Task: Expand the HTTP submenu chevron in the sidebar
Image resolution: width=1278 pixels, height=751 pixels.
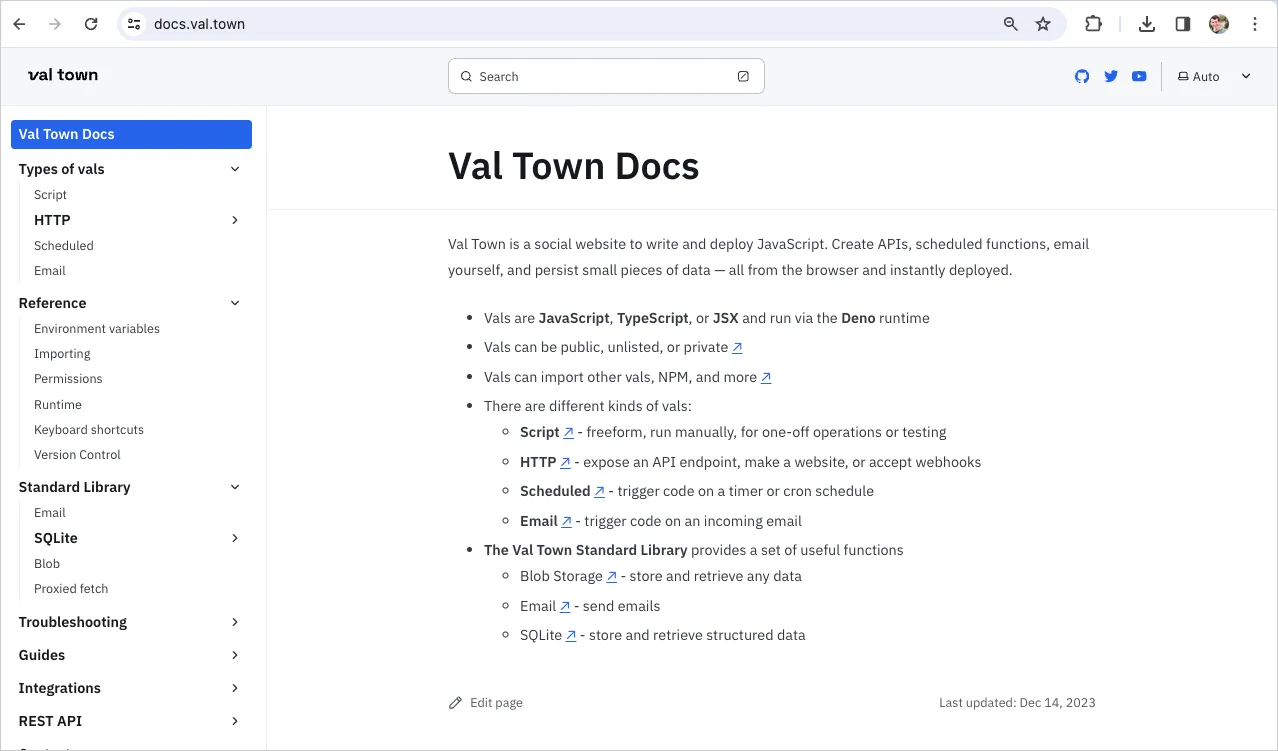Action: (235, 220)
